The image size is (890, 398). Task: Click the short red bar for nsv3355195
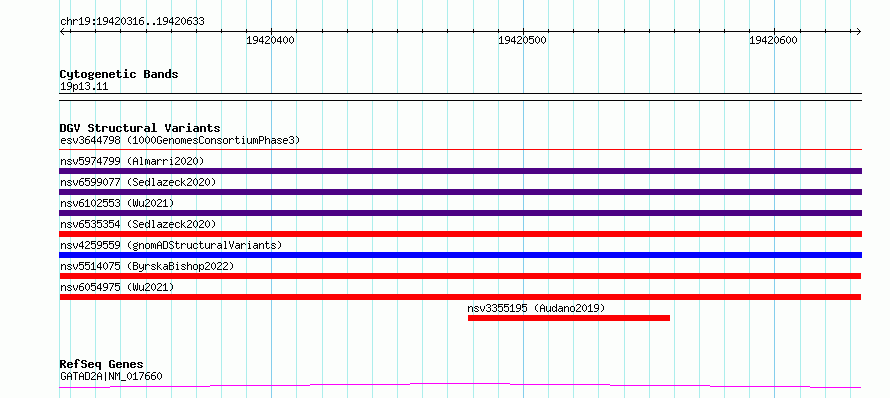coord(569,318)
